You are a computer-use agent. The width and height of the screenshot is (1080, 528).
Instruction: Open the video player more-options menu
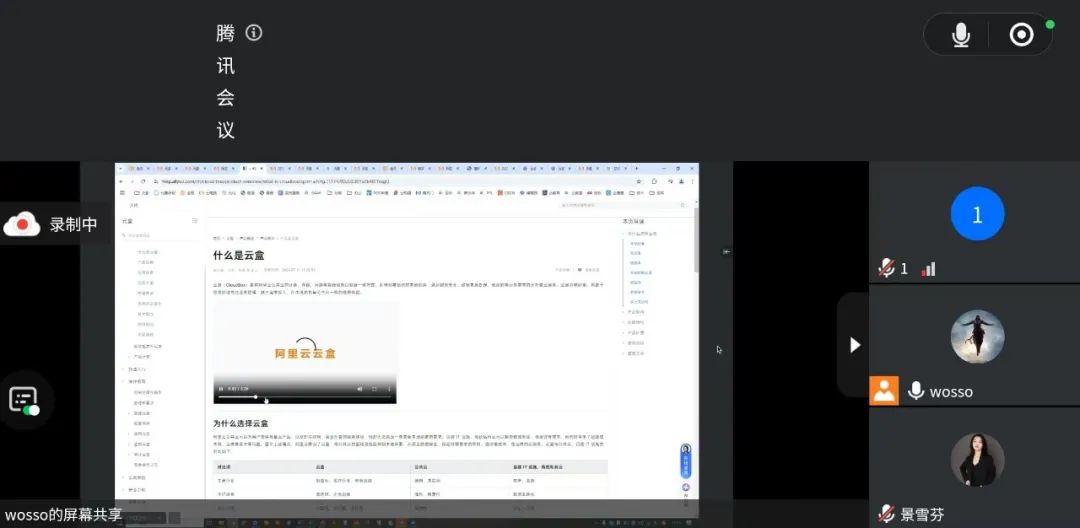tap(389, 388)
